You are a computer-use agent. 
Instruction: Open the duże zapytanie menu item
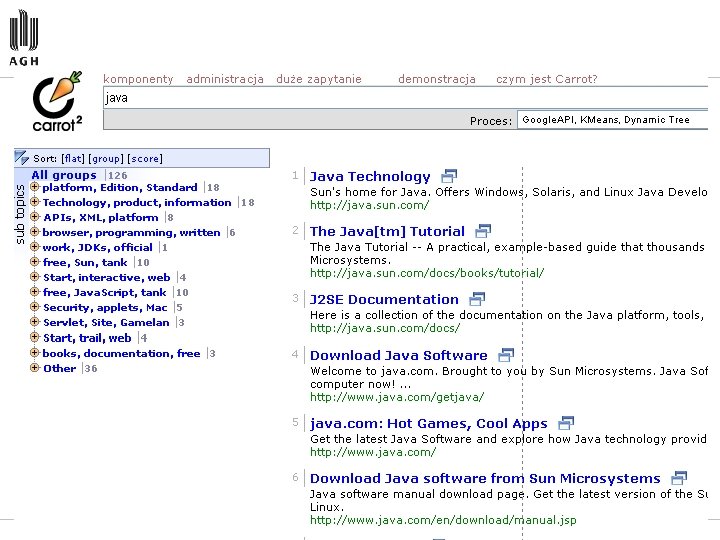319,79
